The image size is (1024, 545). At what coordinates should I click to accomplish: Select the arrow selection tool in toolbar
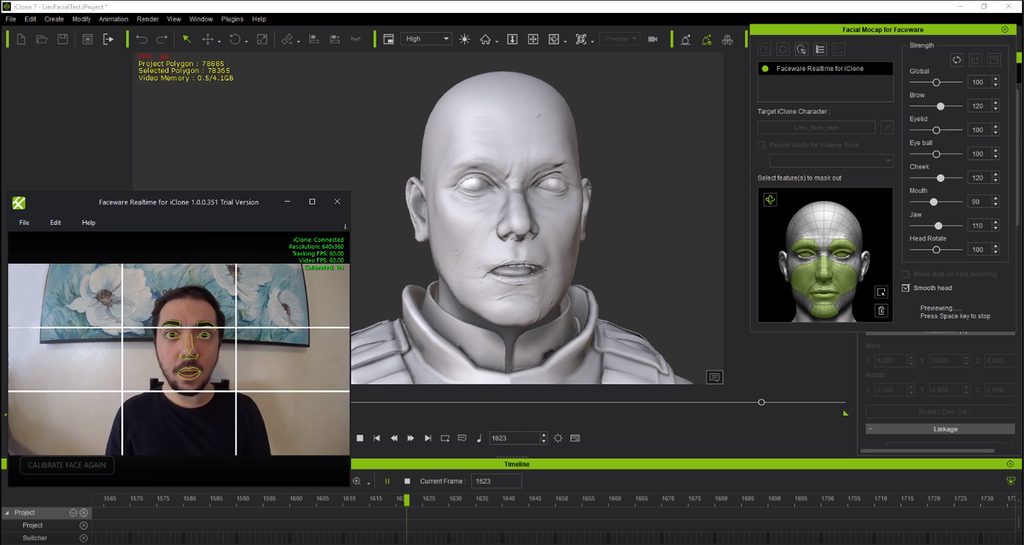(186, 39)
